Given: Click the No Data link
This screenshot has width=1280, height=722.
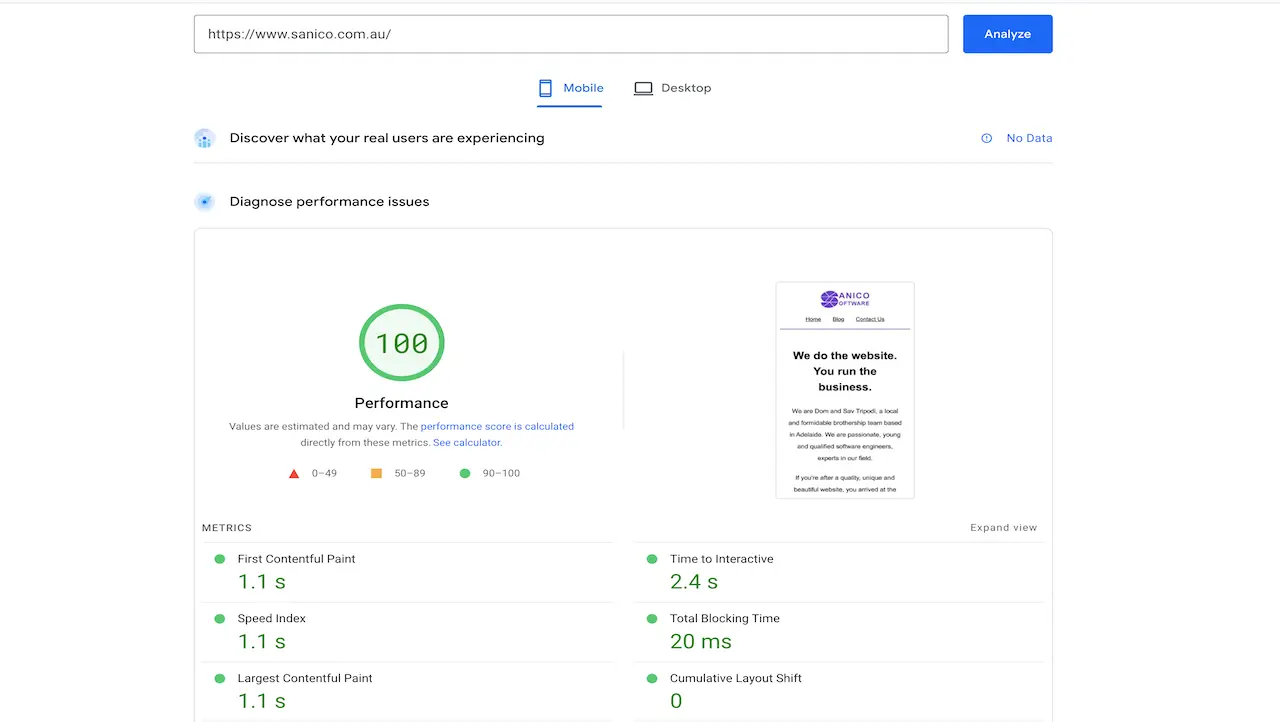Looking at the screenshot, I should (x=1029, y=138).
